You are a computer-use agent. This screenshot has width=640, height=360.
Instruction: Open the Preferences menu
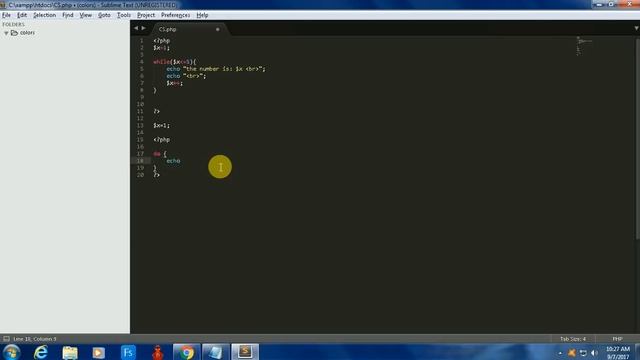click(176, 15)
